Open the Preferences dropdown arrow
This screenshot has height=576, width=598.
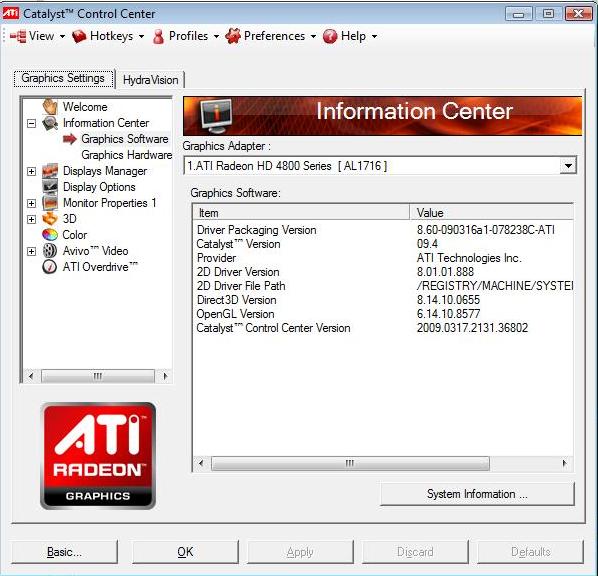click(x=313, y=37)
